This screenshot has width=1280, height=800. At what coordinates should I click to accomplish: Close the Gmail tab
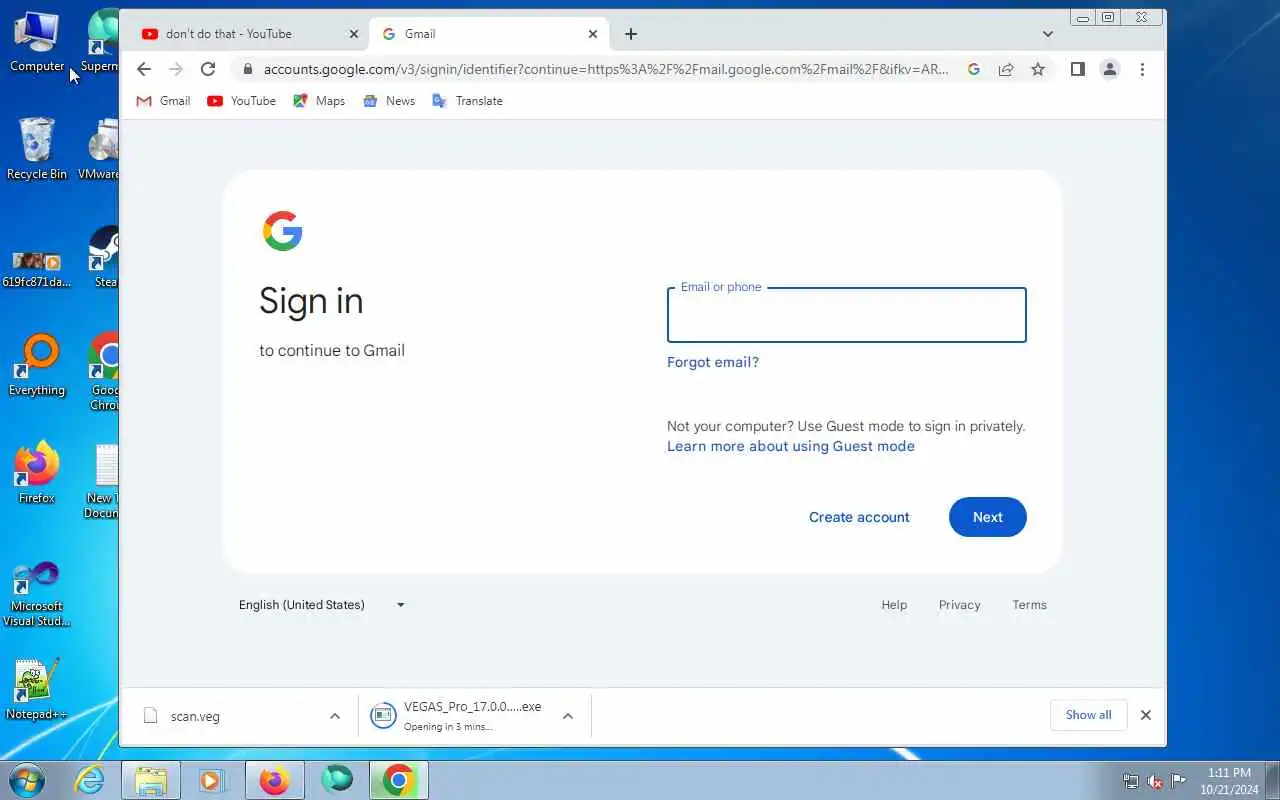tap(593, 34)
